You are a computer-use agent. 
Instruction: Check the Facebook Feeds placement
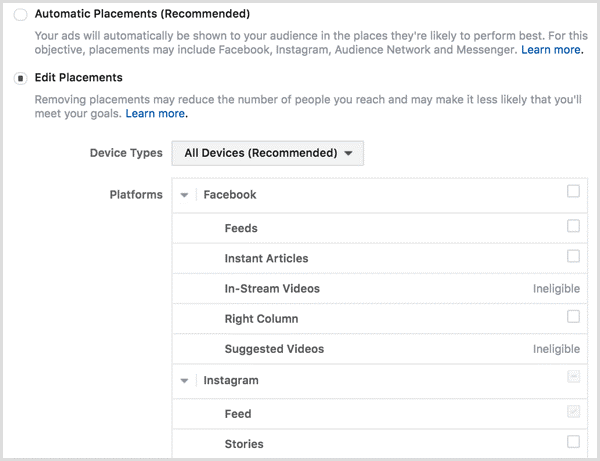[x=573, y=226]
